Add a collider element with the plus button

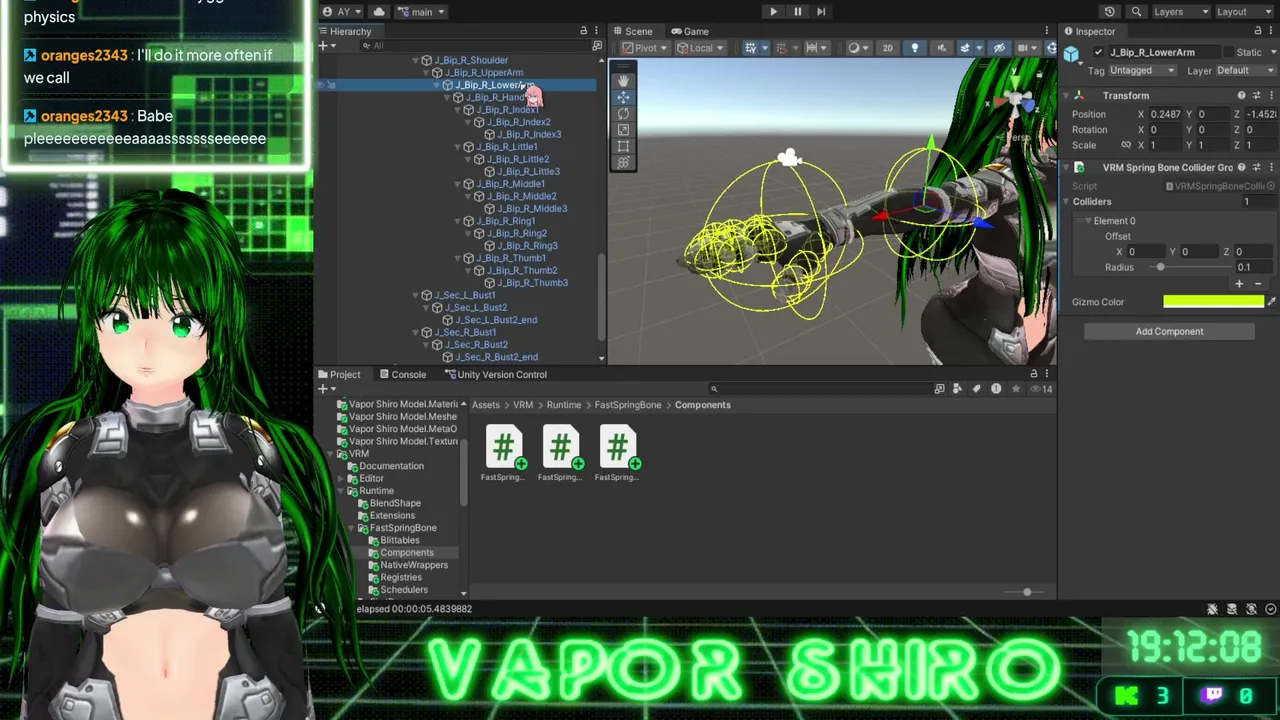click(x=1239, y=285)
